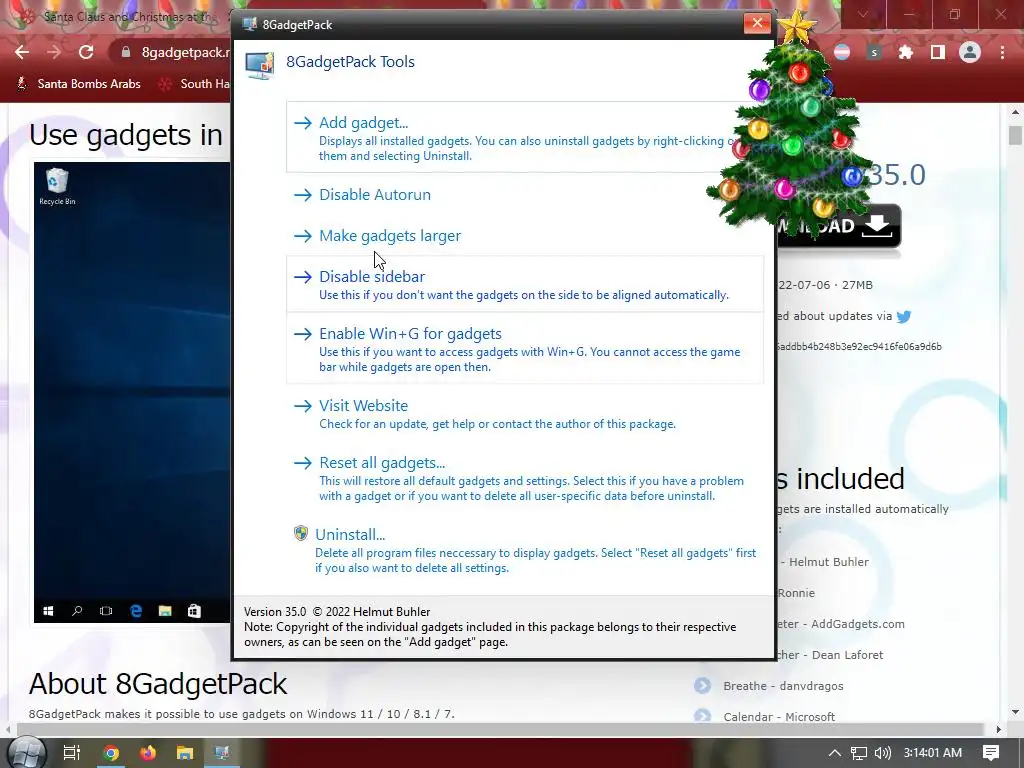Open the South Ha bookmark

click(x=195, y=84)
